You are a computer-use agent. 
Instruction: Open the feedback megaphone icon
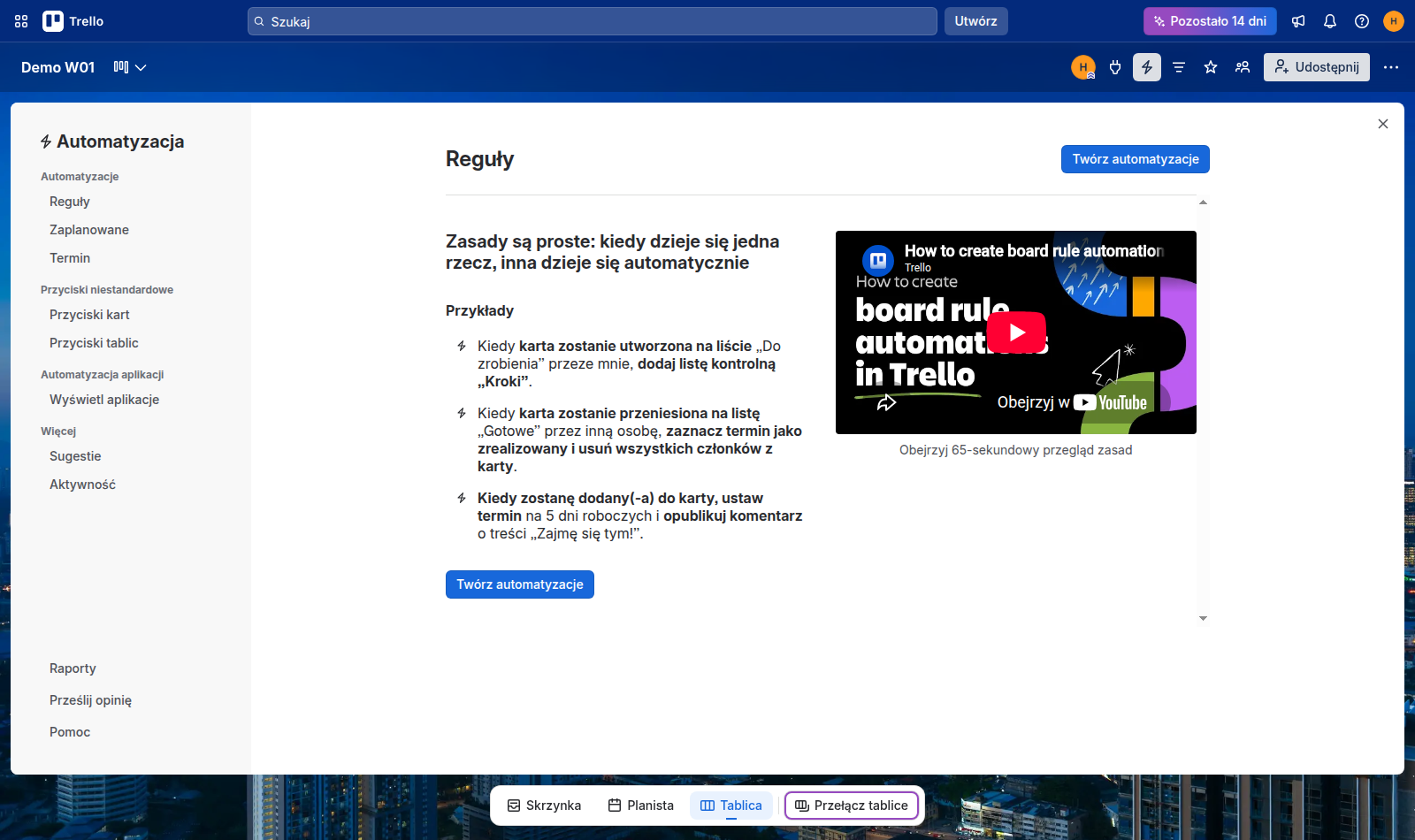[1298, 21]
